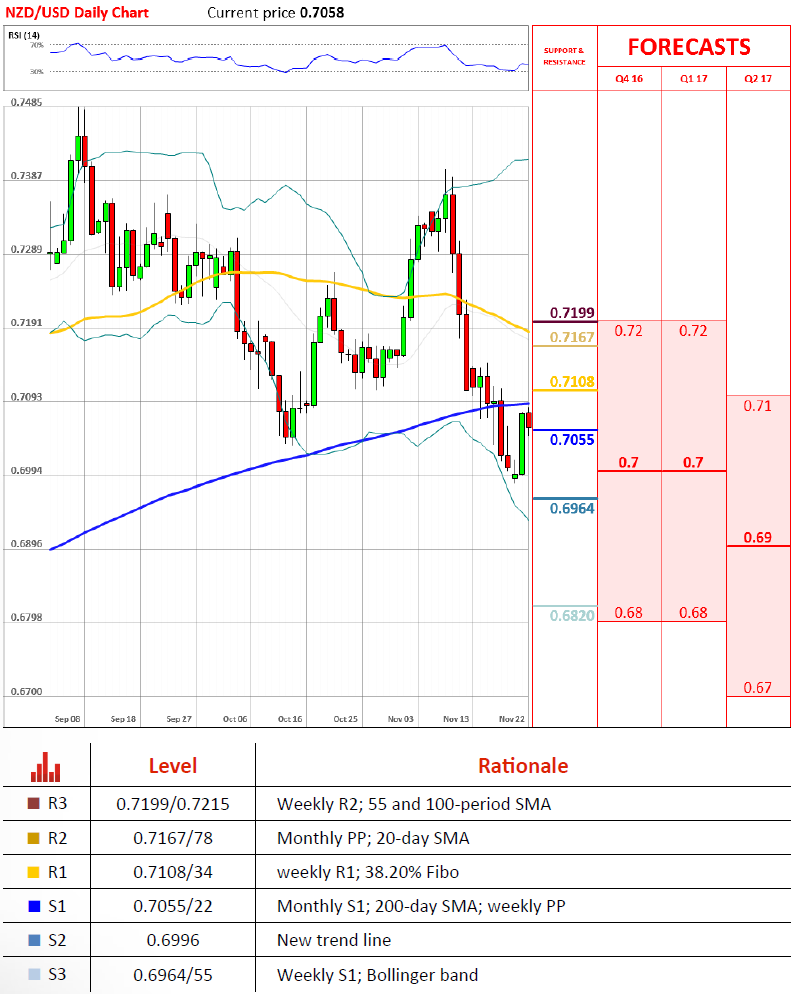Select the 'Q4 16' forecast column header

[629, 79]
